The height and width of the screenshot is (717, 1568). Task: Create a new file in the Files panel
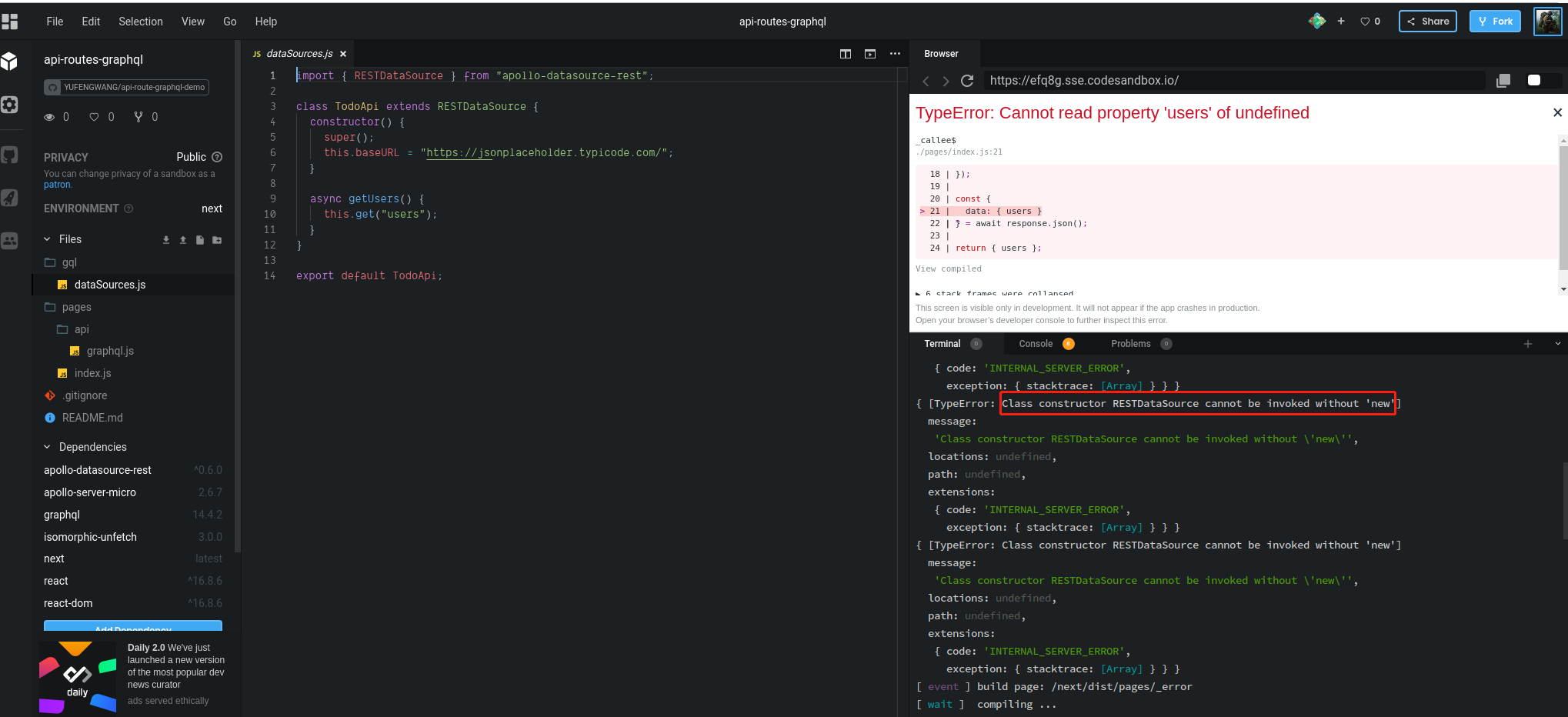pyautogui.click(x=199, y=240)
